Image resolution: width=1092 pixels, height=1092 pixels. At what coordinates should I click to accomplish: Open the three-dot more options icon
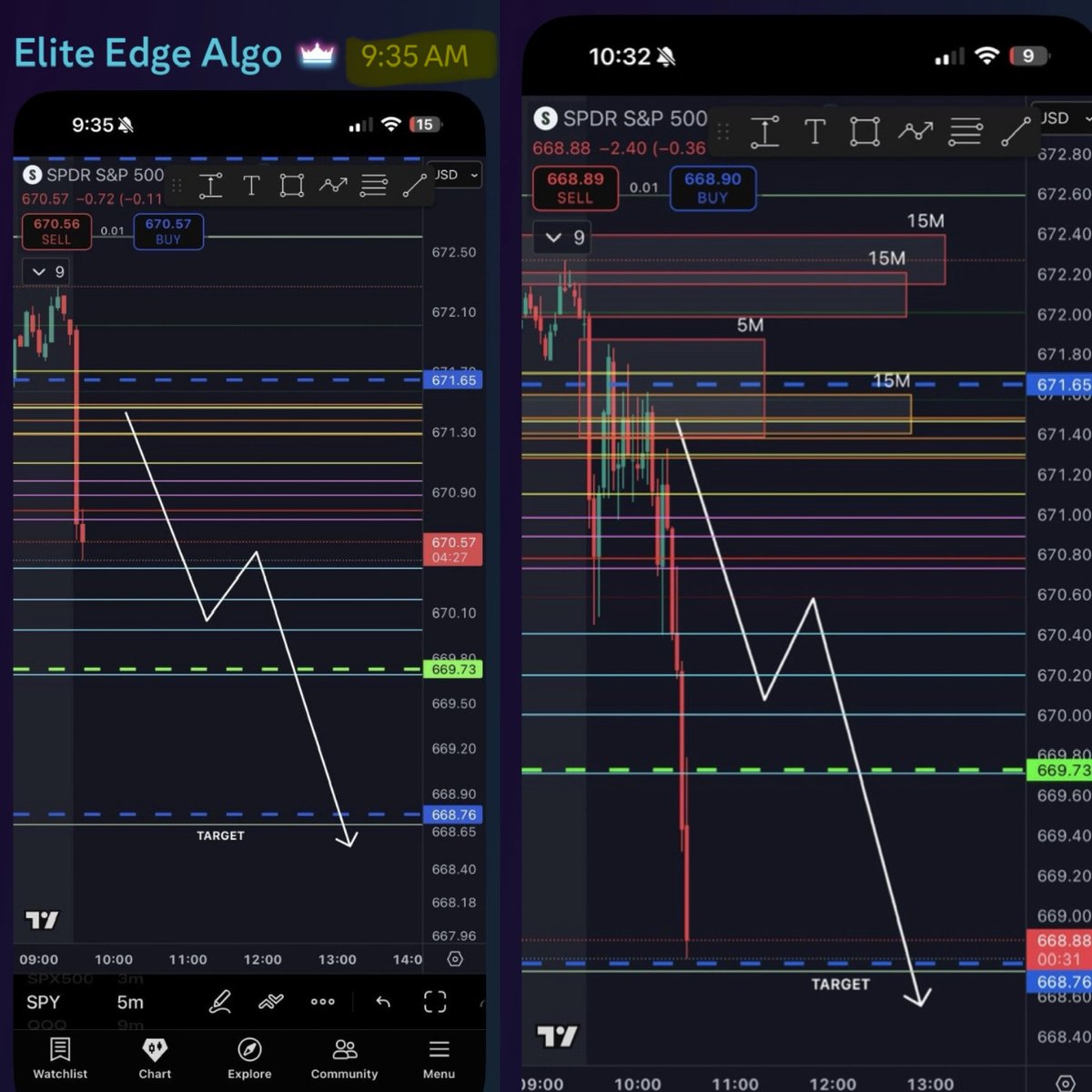coord(322,1002)
